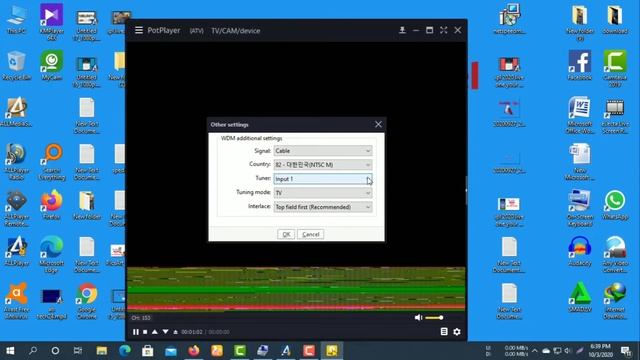Image resolution: width=640 pixels, height=360 pixels.
Task: Pin PotPlayer always on top
Action: point(402,30)
